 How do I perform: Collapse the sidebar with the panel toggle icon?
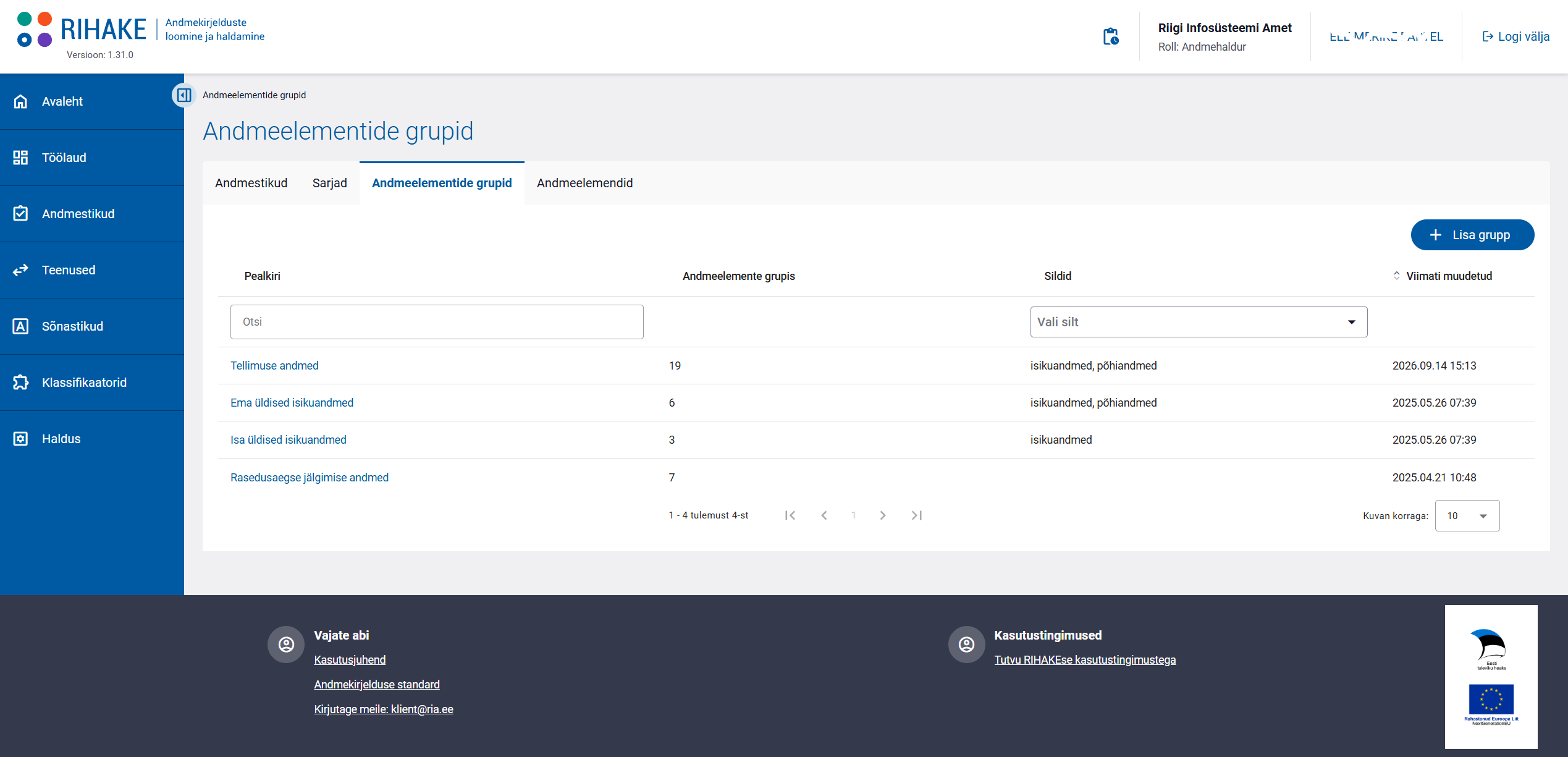click(x=183, y=95)
